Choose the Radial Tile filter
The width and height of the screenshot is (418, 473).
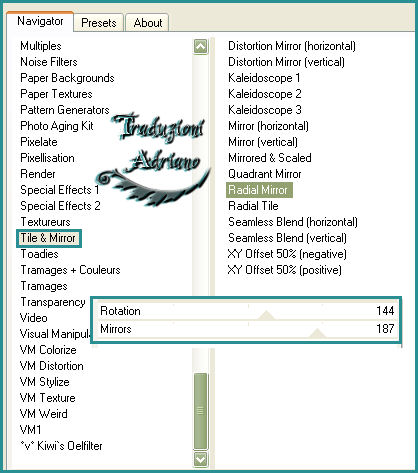pyautogui.click(x=253, y=206)
